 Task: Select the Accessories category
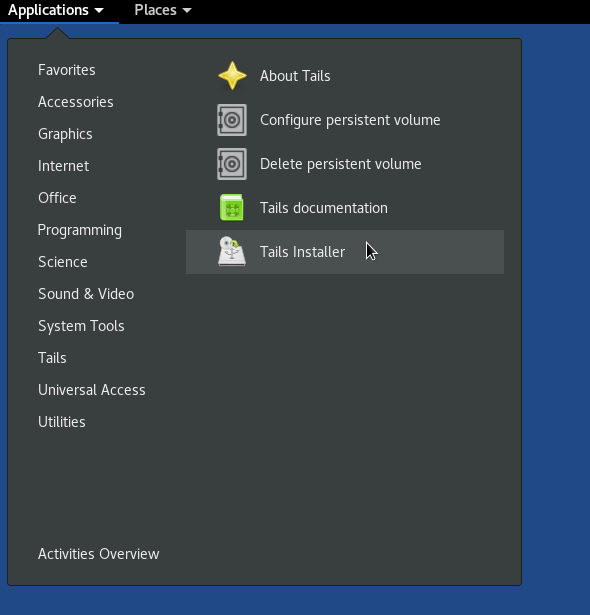pyautogui.click(x=76, y=102)
